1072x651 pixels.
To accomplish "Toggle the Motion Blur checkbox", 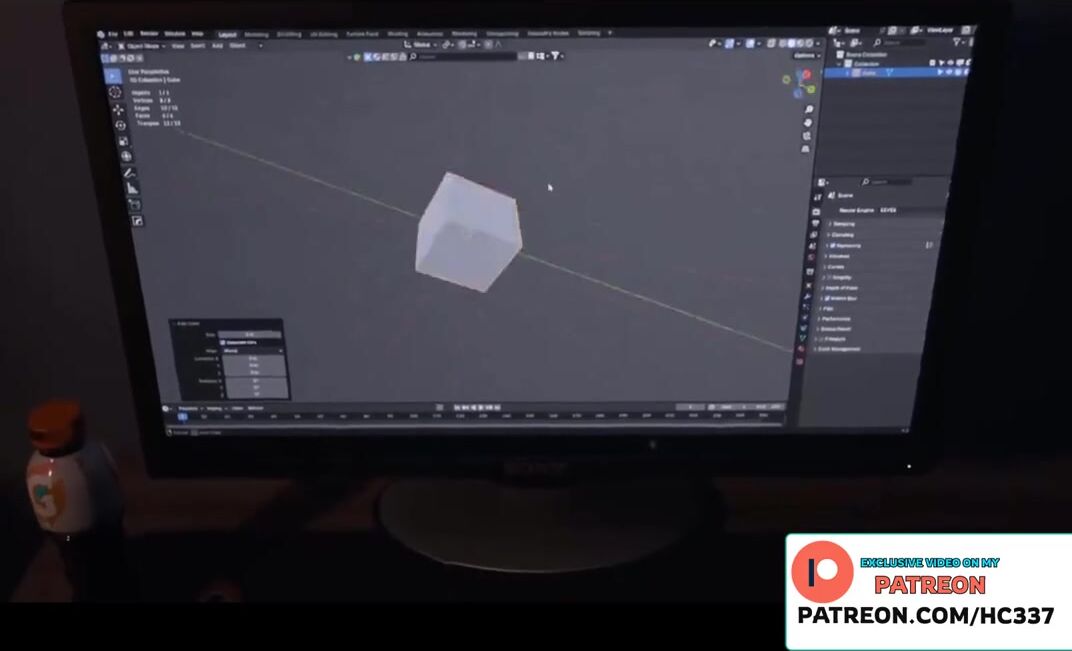I will tap(827, 298).
